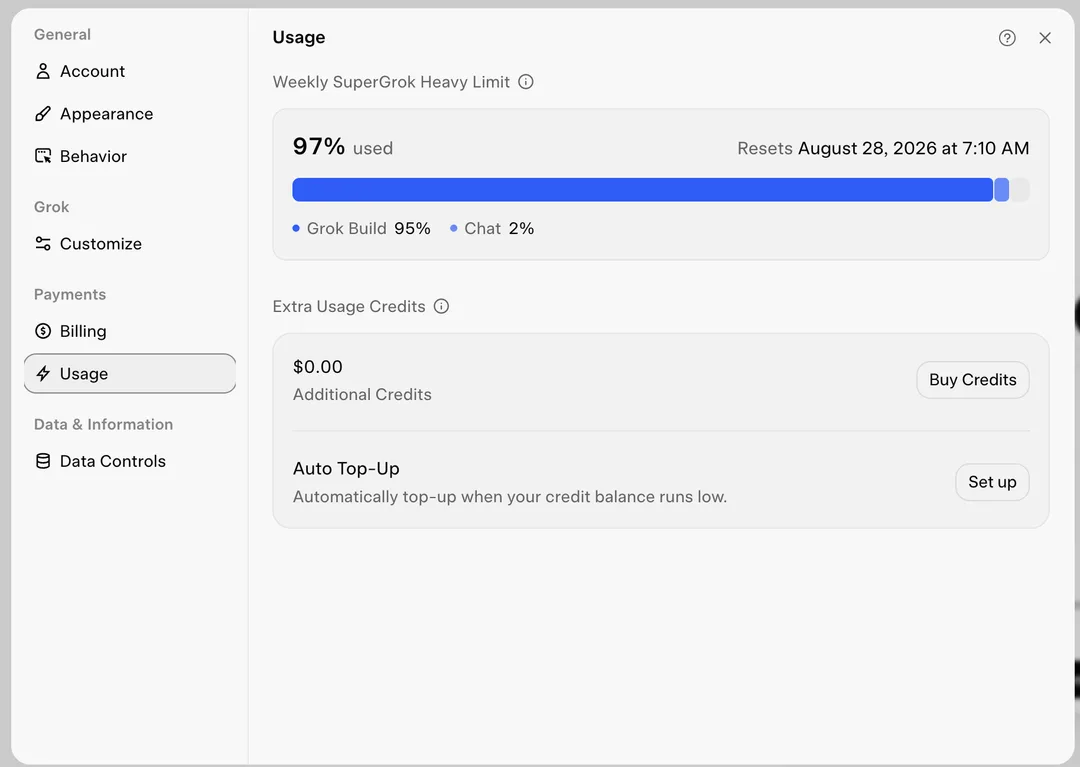Screen dimensions: 1080x767
Task: Click Set up for Auto Top-Up
Action: [992, 482]
